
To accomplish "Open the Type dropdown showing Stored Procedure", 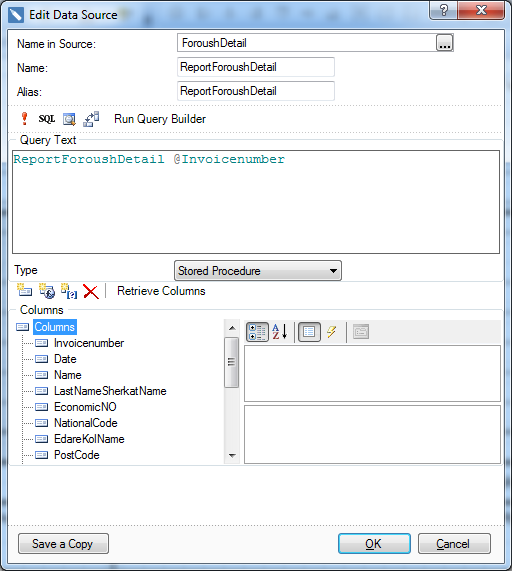I will [x=258, y=271].
